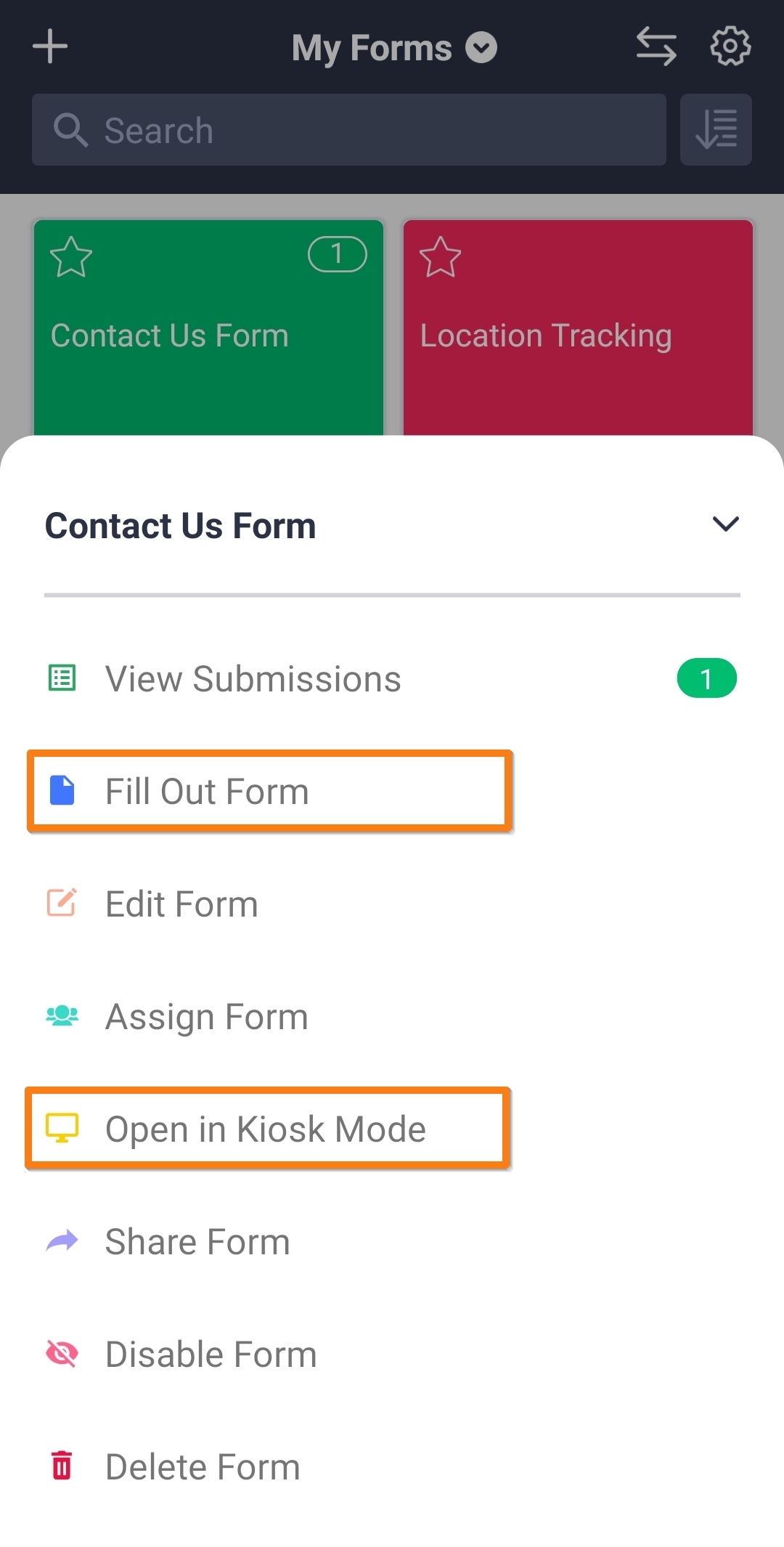Tap the sync arrows icon
This screenshot has width=784, height=1547.
(x=656, y=47)
